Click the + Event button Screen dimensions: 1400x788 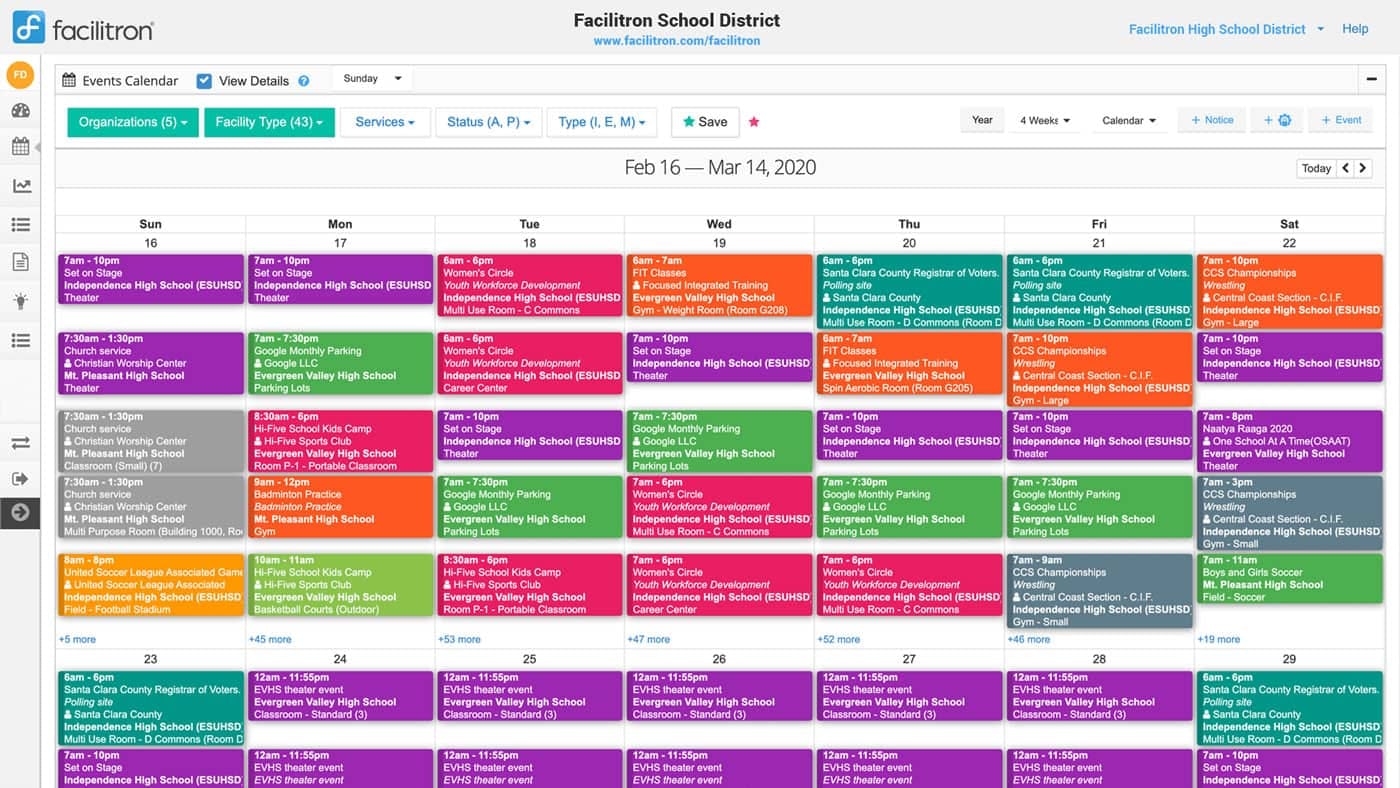pyautogui.click(x=1340, y=119)
